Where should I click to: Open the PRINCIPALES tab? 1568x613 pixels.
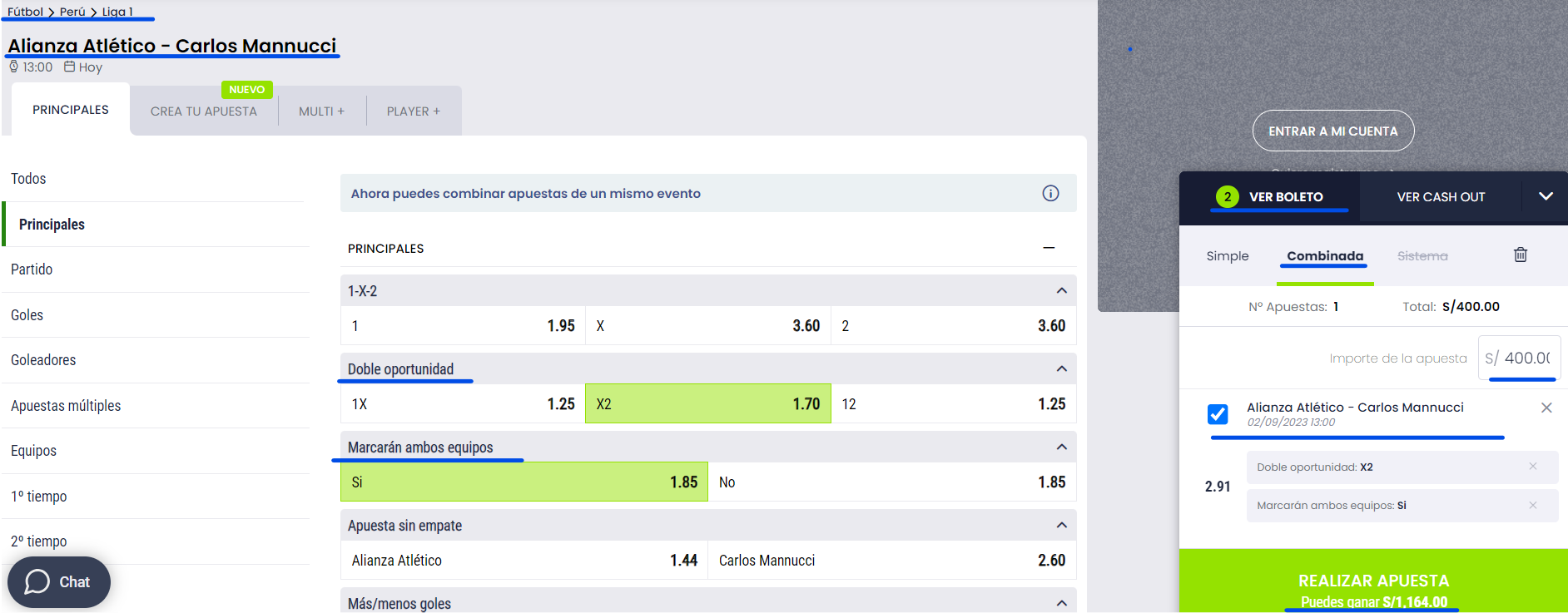(x=71, y=110)
